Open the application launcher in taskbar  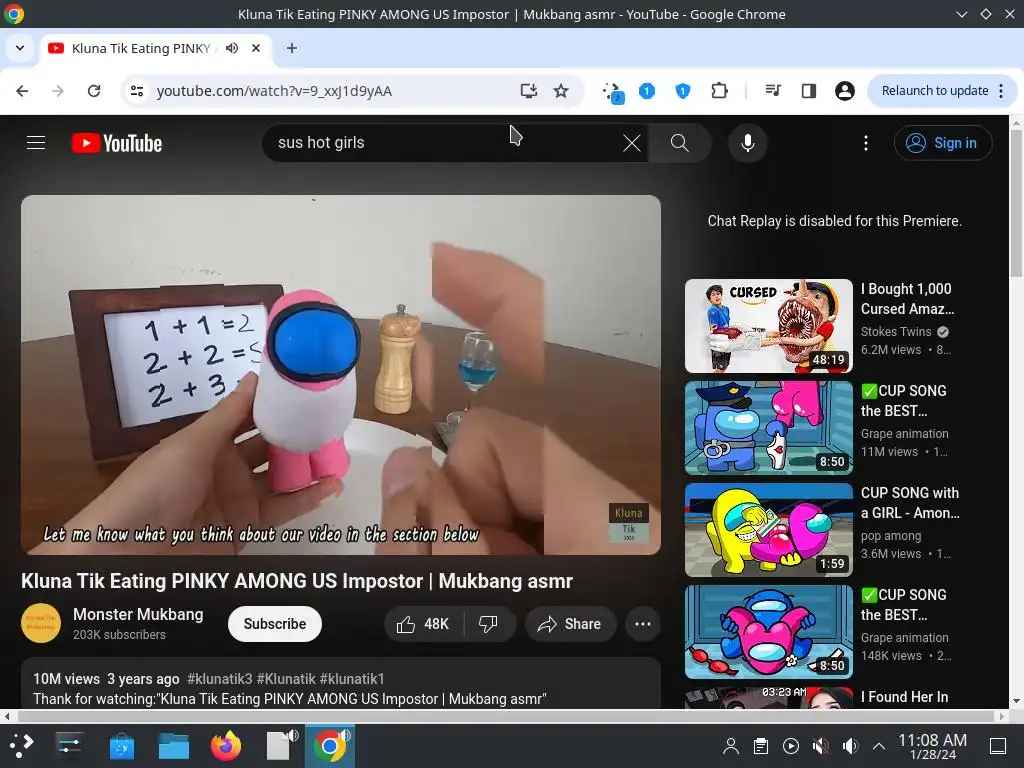pos(21,746)
